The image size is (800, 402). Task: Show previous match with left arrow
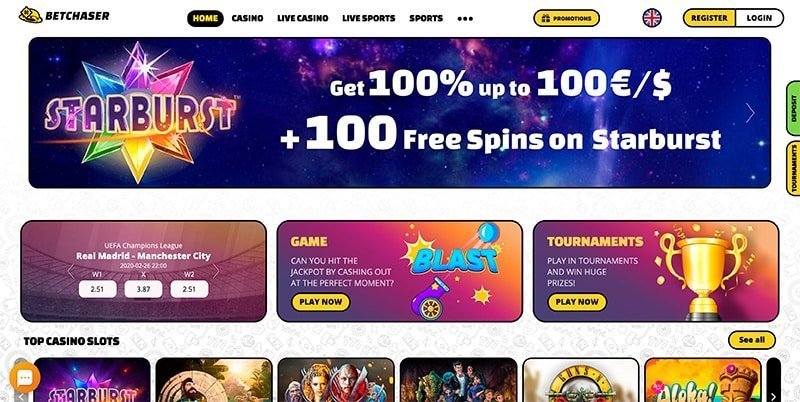pos(71,271)
